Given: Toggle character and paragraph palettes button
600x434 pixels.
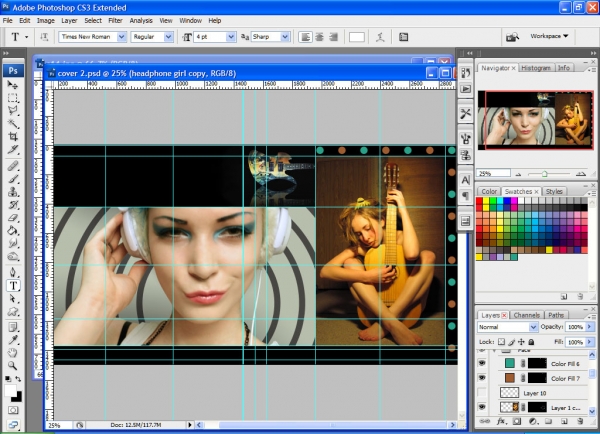Looking at the screenshot, I should pos(403,37).
